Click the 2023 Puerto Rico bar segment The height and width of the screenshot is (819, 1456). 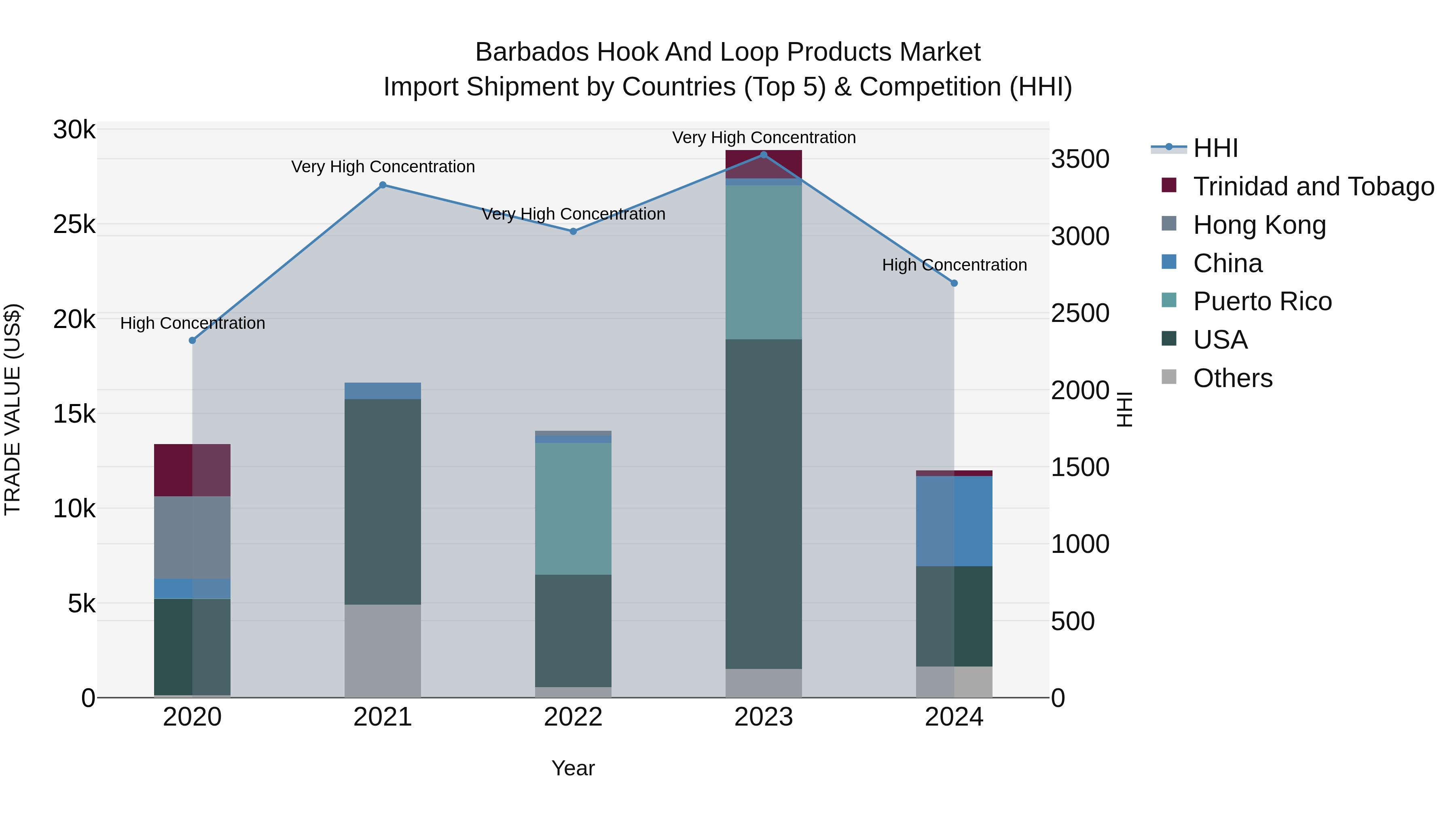(x=764, y=262)
